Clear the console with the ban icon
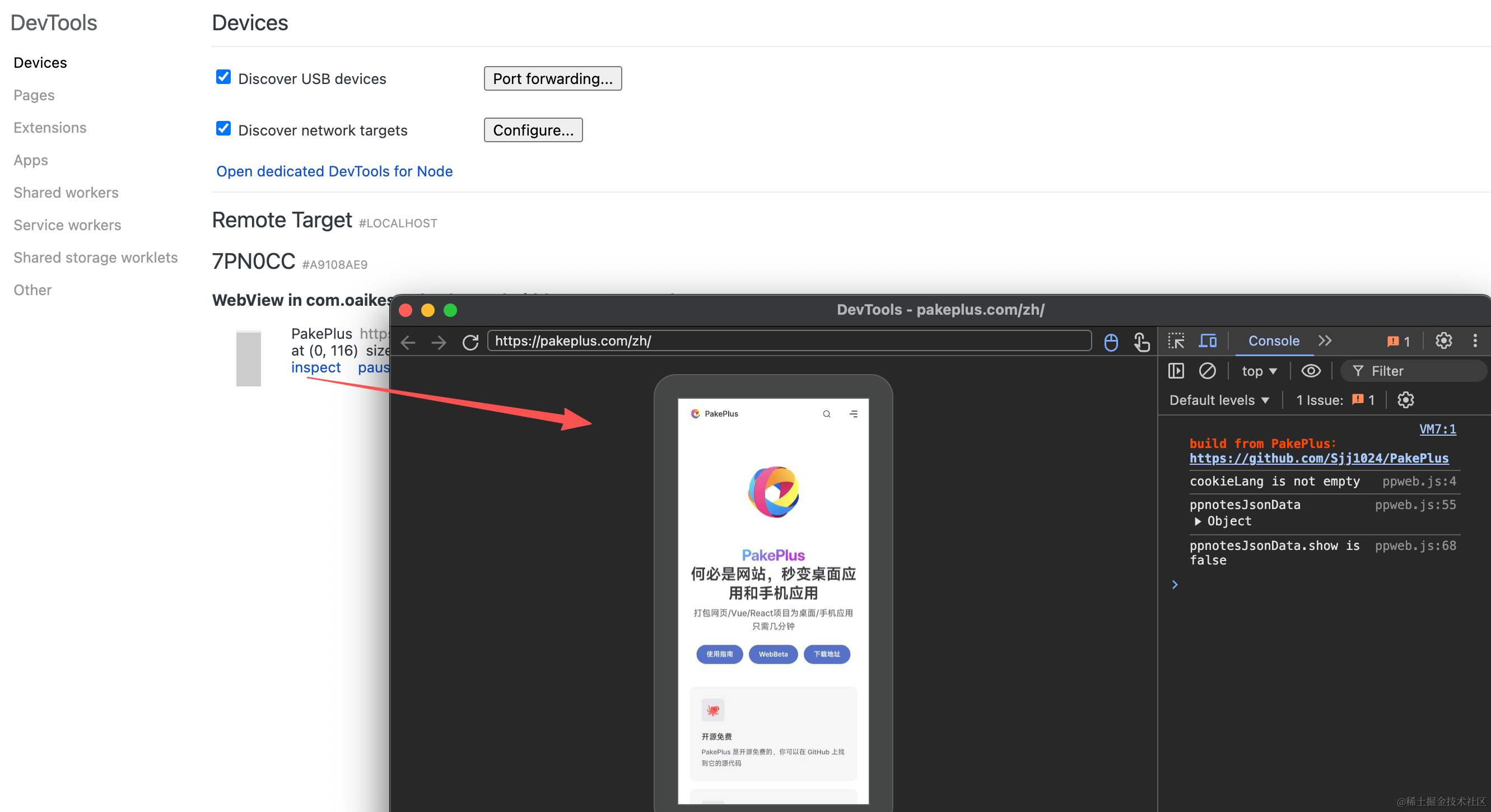This screenshot has width=1491, height=812. coord(1207,371)
